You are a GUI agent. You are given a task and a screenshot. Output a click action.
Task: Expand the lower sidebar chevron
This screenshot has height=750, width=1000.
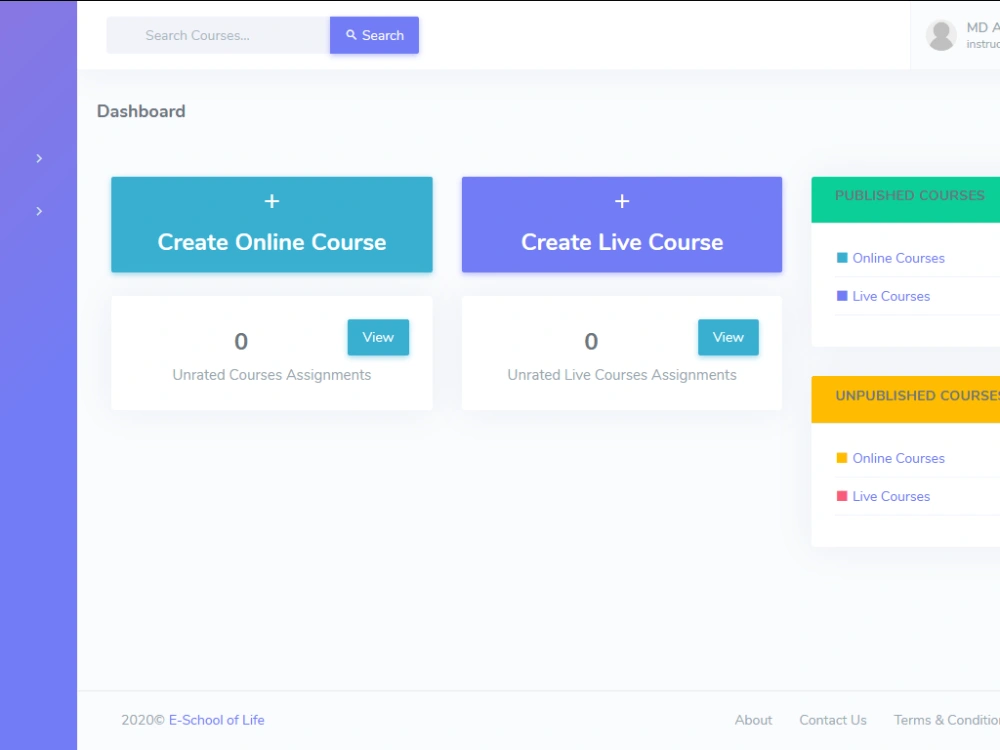(39, 211)
